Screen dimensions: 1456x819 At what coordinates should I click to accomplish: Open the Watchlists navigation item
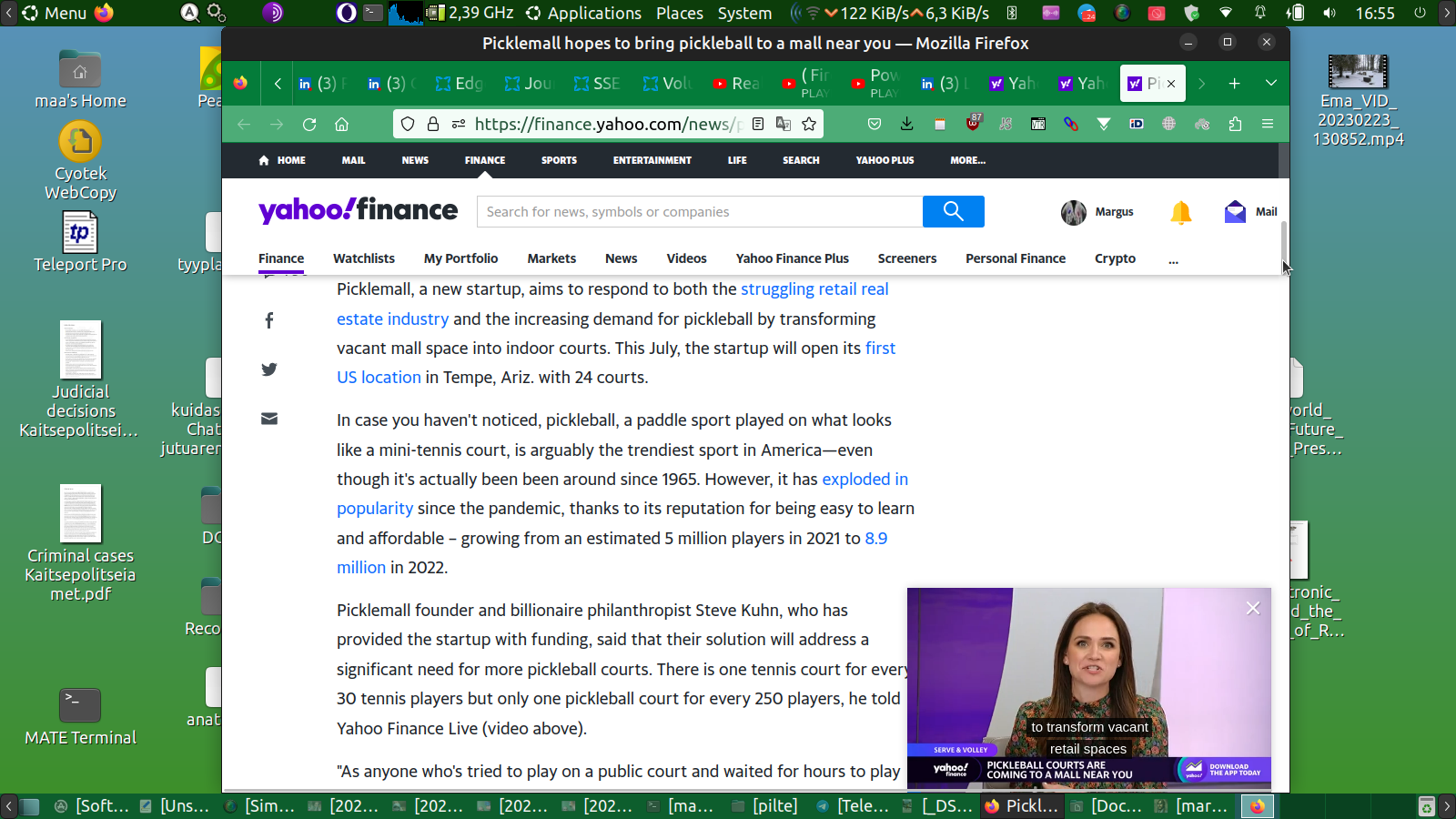click(364, 258)
